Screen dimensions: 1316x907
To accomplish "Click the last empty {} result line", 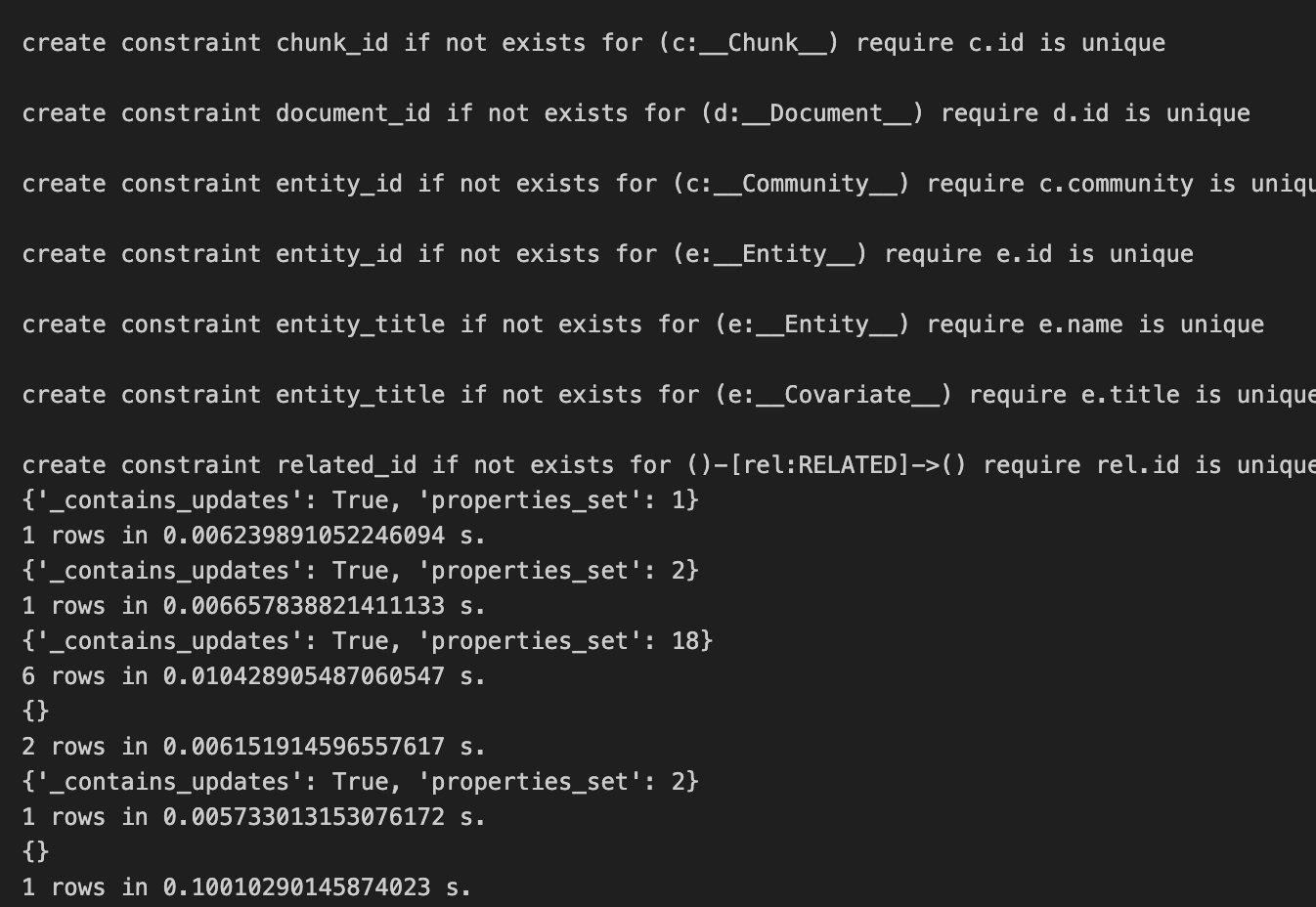I will pyautogui.click(x=35, y=852).
